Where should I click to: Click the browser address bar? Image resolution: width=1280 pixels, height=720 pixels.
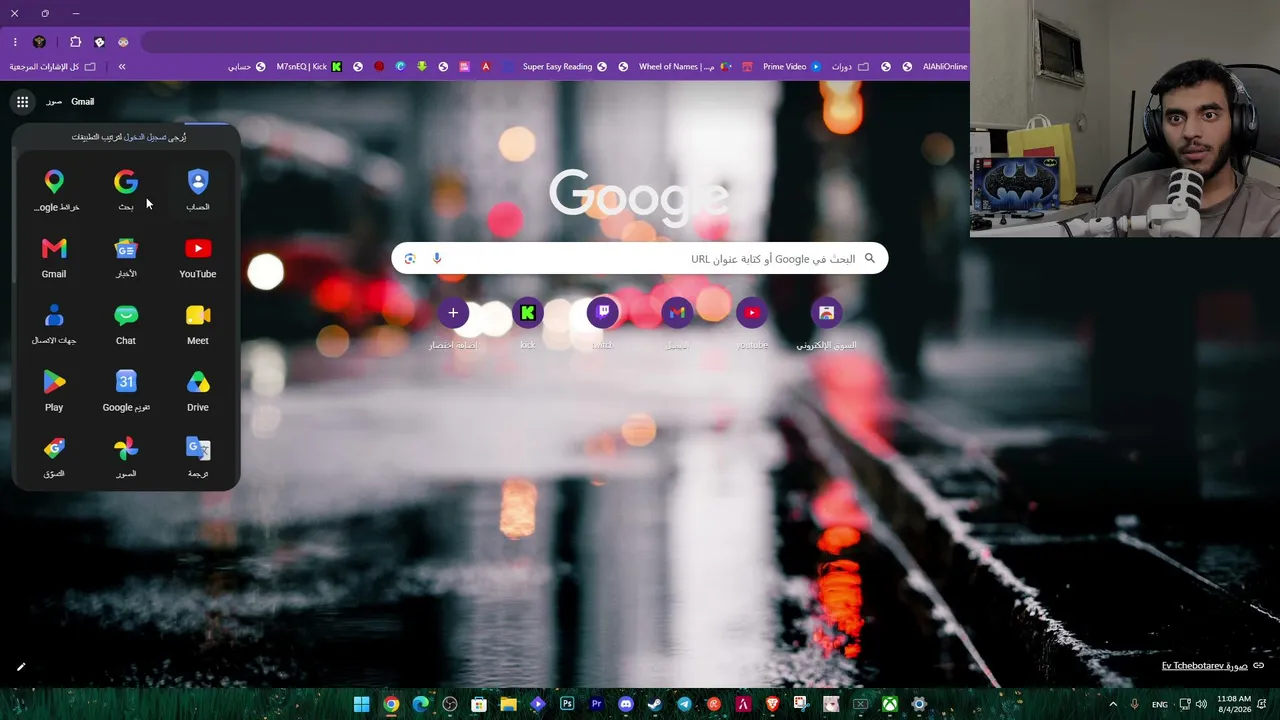coord(553,42)
